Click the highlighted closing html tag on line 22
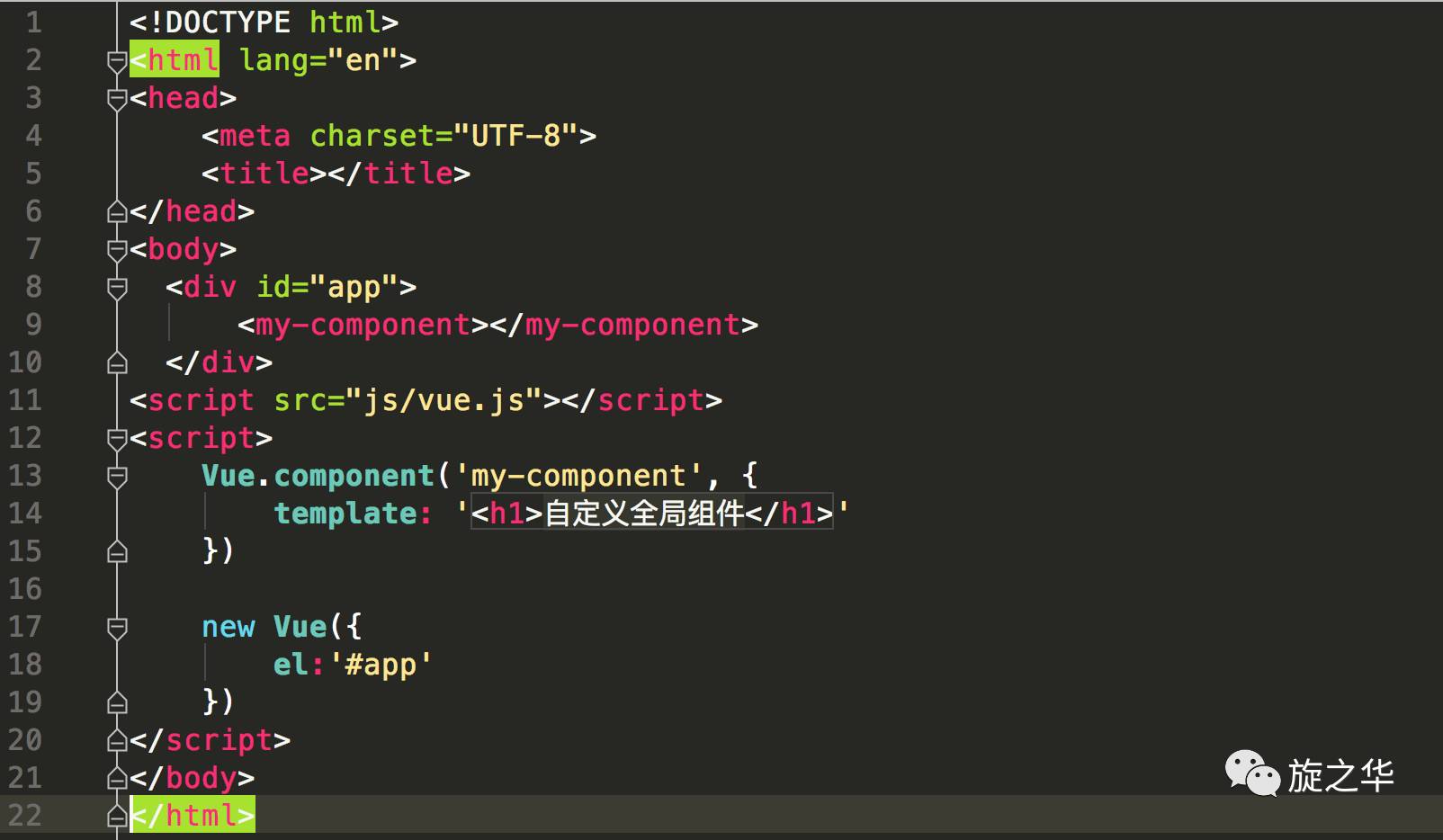1443x840 pixels. [193, 815]
